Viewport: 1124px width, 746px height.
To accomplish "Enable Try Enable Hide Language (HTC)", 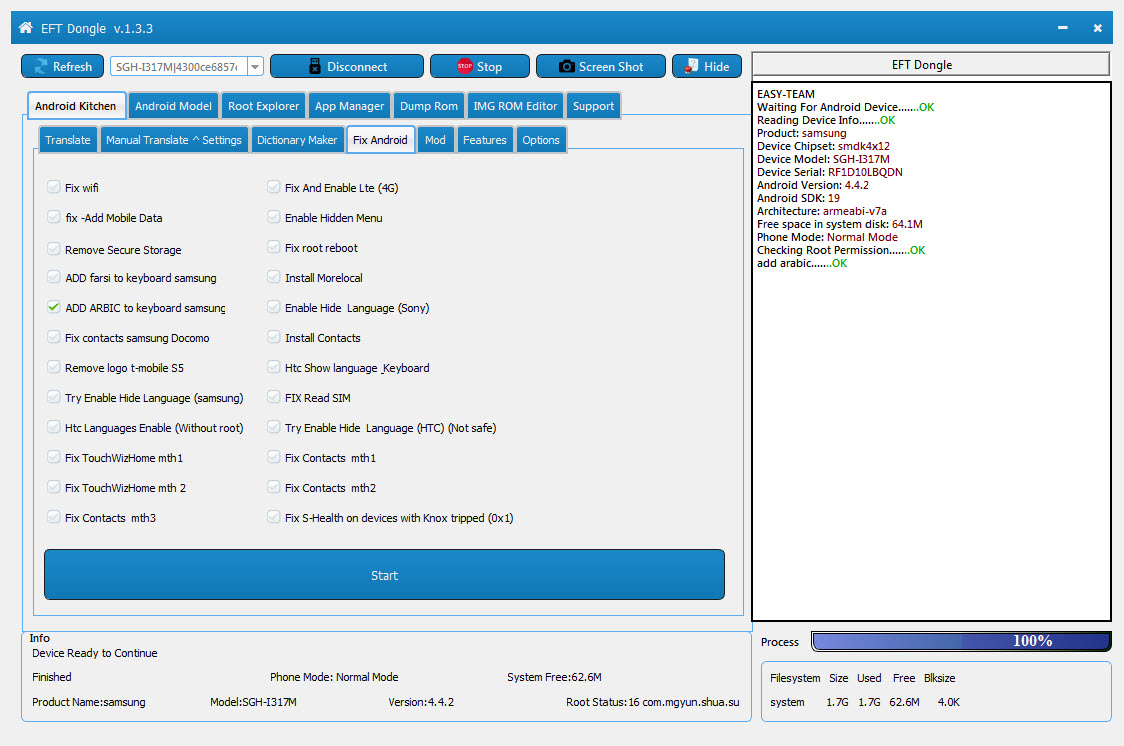I will (273, 427).
